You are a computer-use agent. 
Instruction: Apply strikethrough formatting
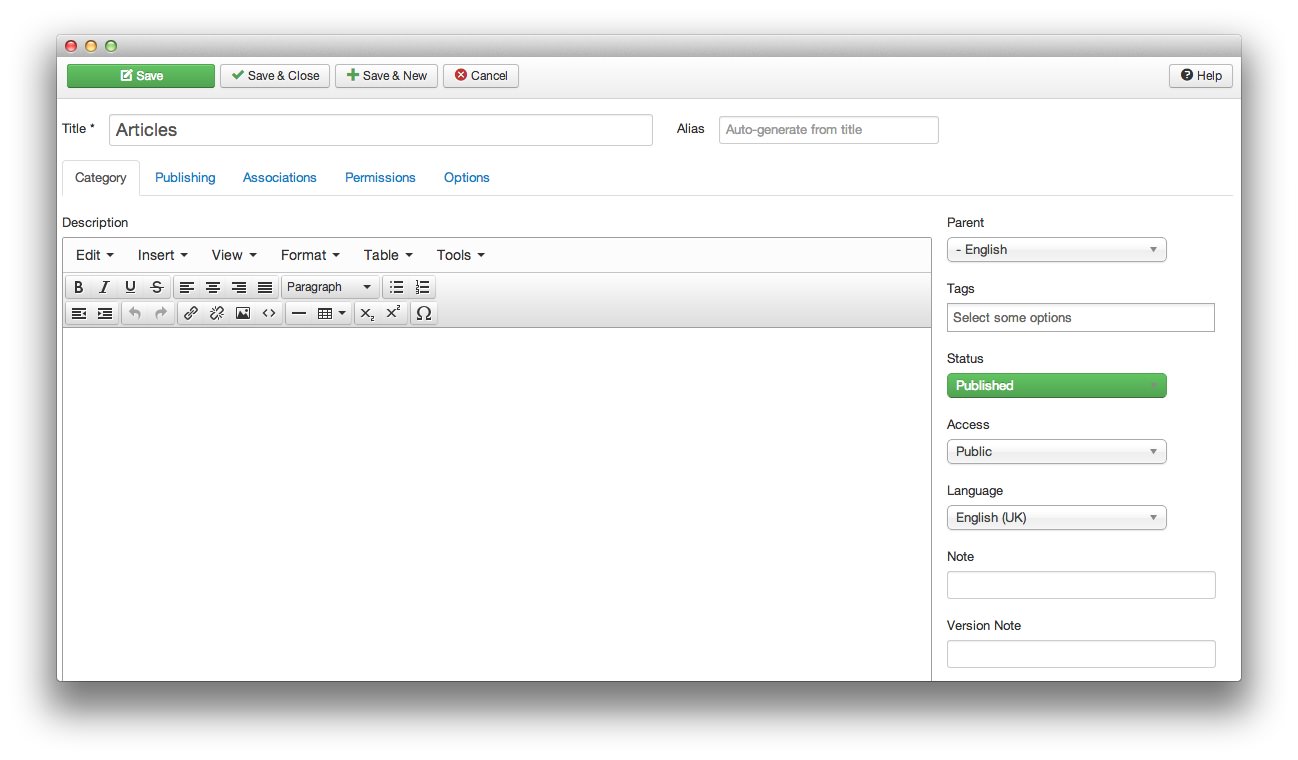tap(157, 287)
